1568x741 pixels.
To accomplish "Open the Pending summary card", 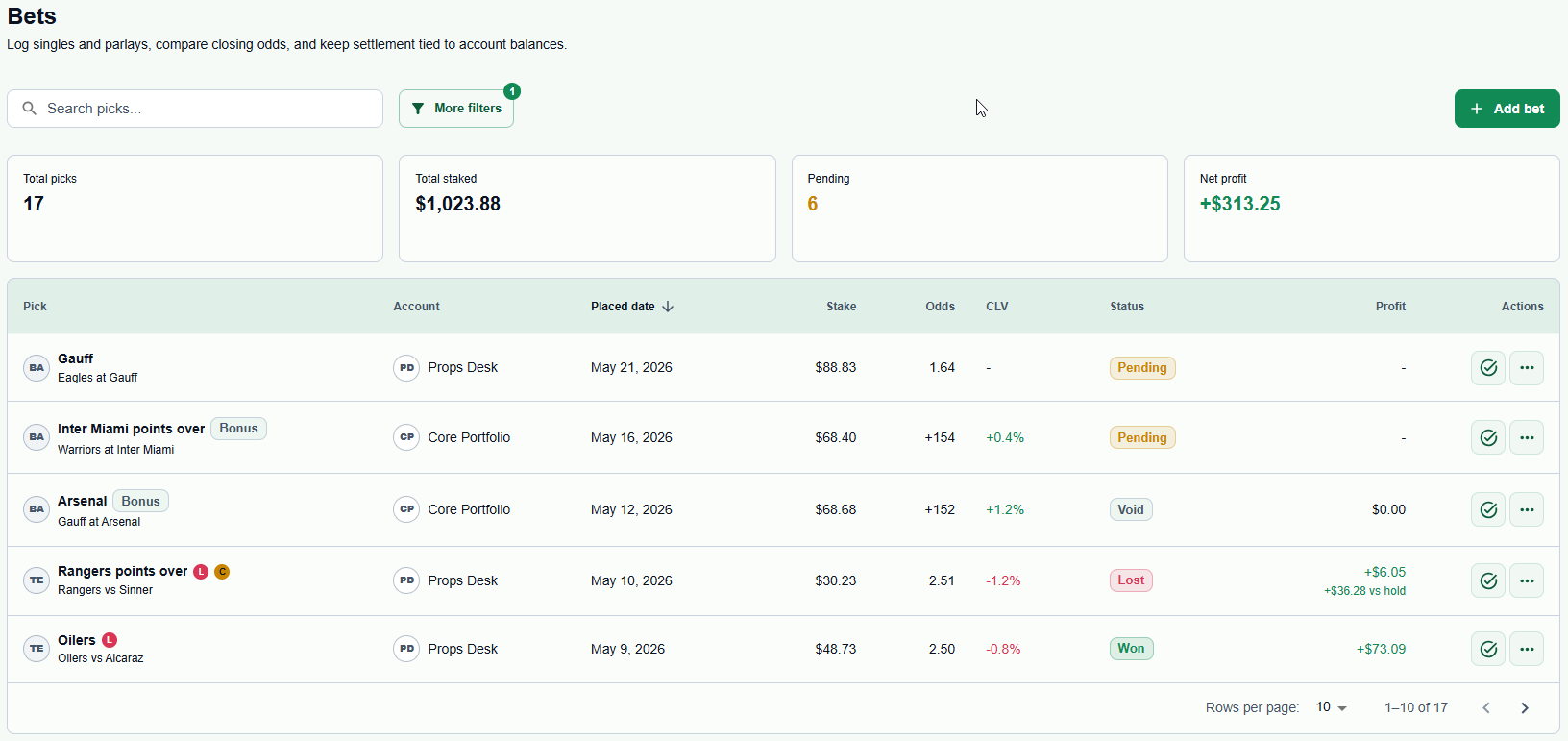I will click(979, 209).
